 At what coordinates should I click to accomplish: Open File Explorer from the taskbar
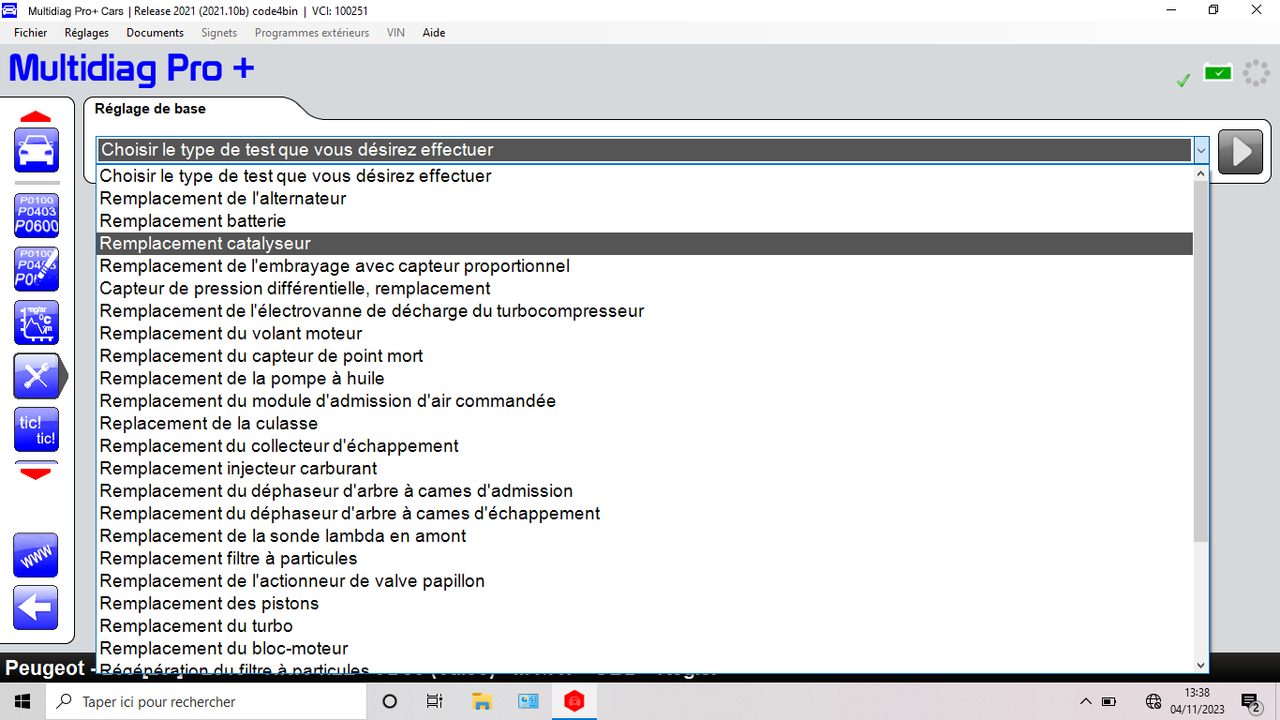[x=481, y=701]
